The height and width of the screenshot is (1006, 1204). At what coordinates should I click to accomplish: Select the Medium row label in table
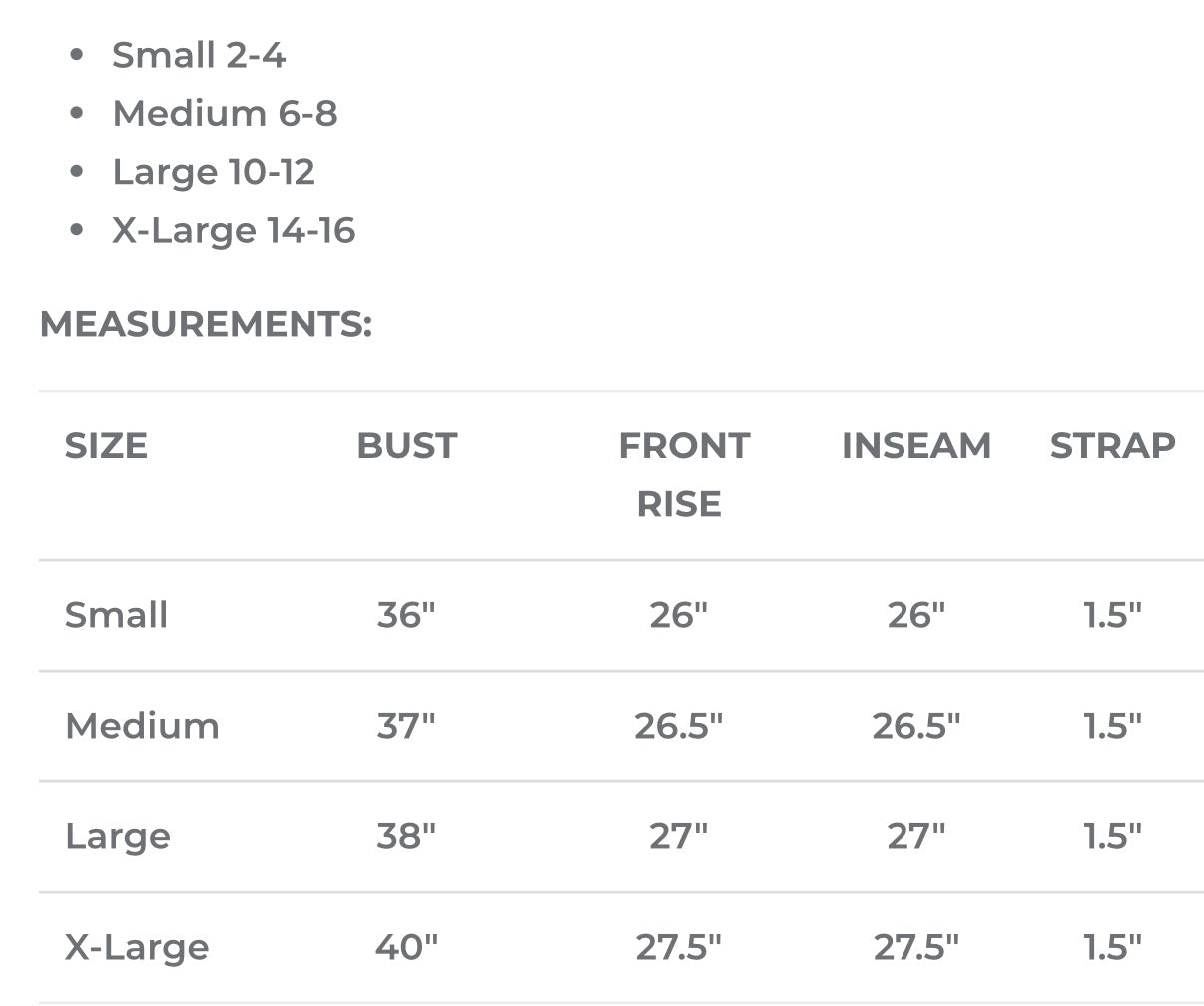click(x=142, y=726)
